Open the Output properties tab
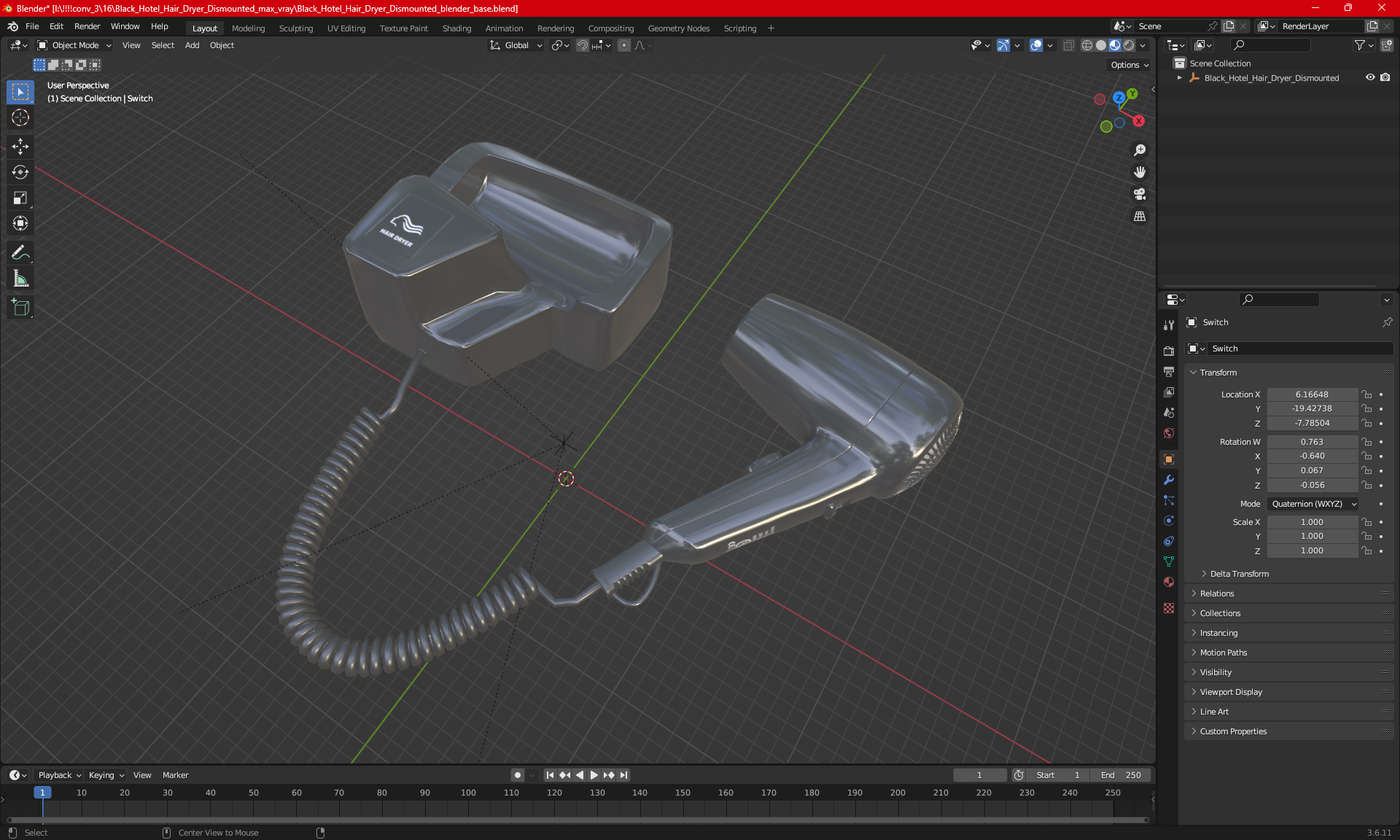 1169,371
